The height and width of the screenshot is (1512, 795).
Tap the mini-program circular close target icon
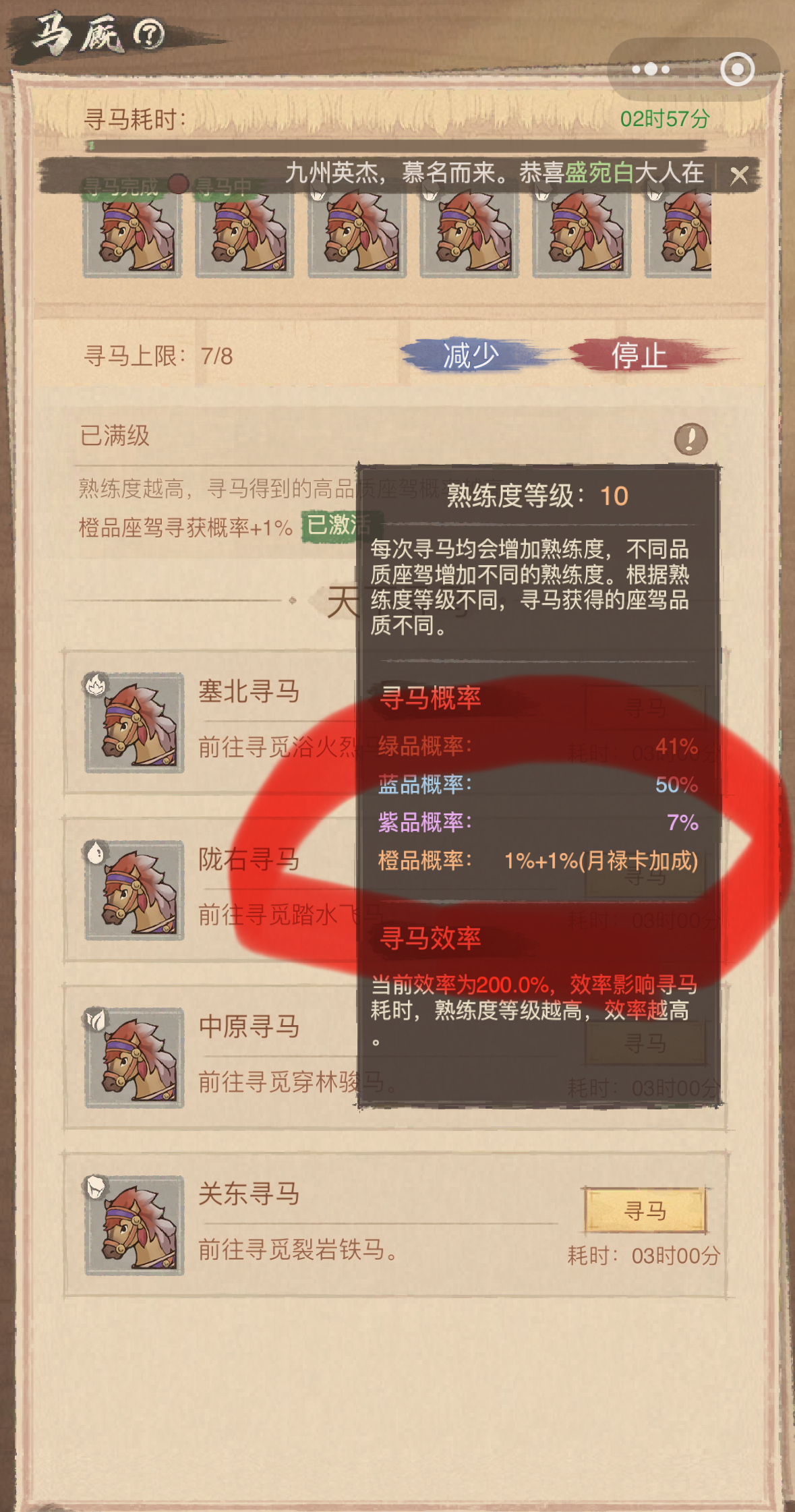coord(737,69)
